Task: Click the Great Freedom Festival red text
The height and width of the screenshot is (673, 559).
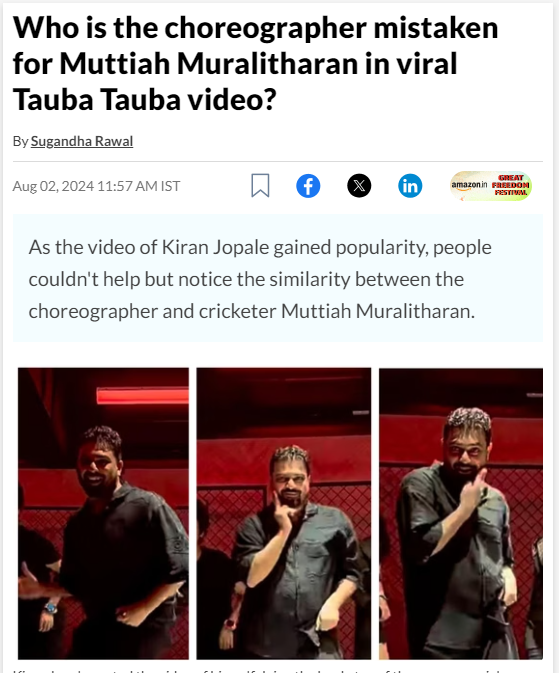Action: tap(510, 185)
